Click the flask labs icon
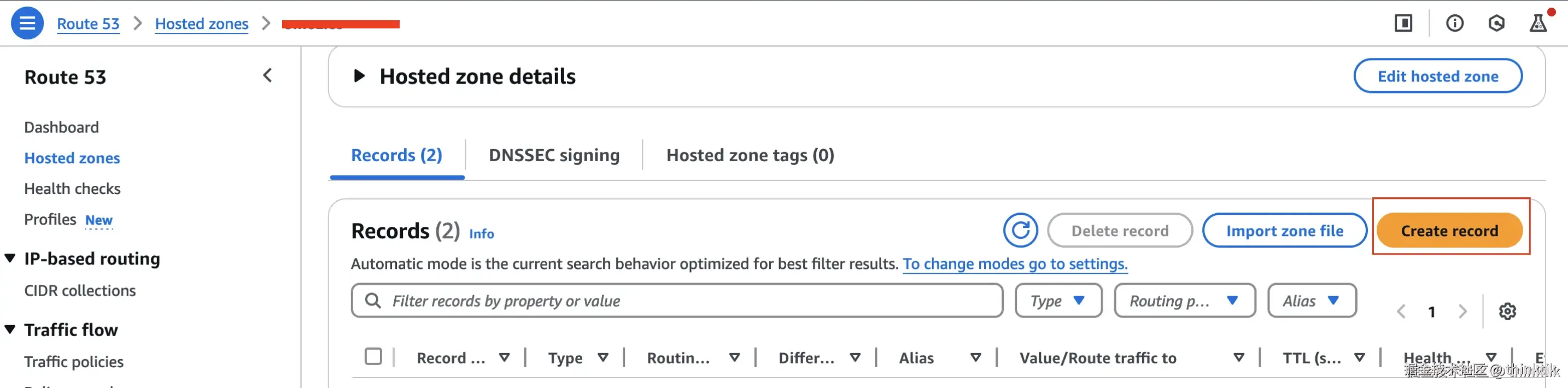Viewport: 1568px width, 388px height. tap(1537, 23)
